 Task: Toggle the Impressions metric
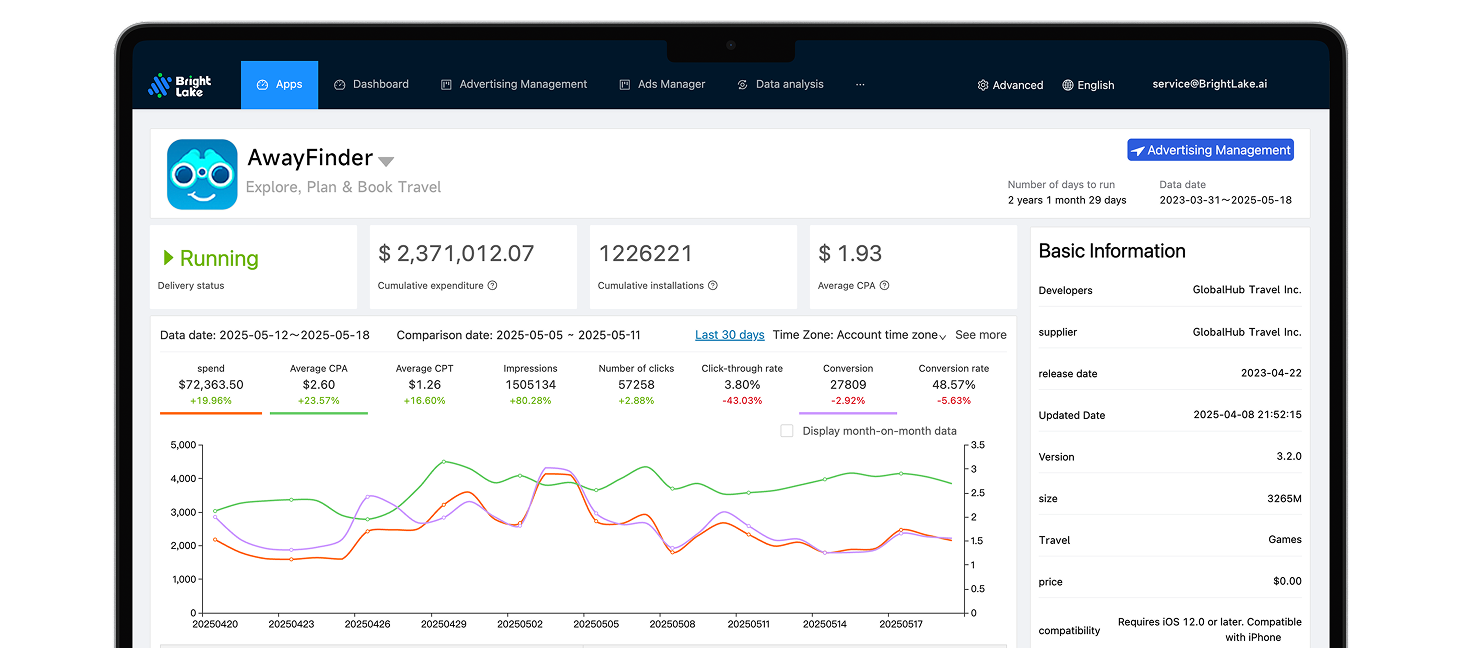tap(530, 385)
